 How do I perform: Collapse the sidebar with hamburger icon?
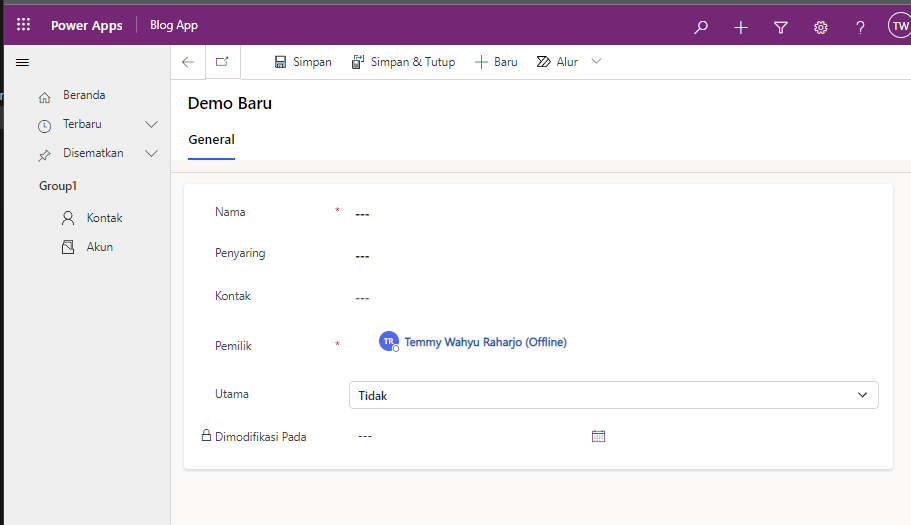point(23,62)
